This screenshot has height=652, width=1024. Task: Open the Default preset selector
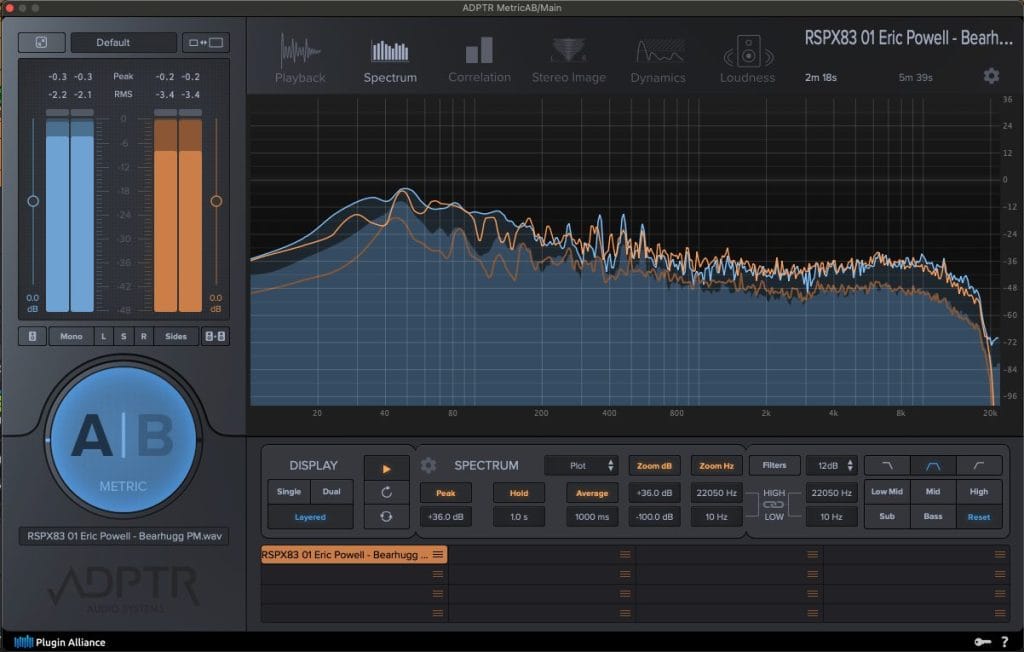pos(113,43)
